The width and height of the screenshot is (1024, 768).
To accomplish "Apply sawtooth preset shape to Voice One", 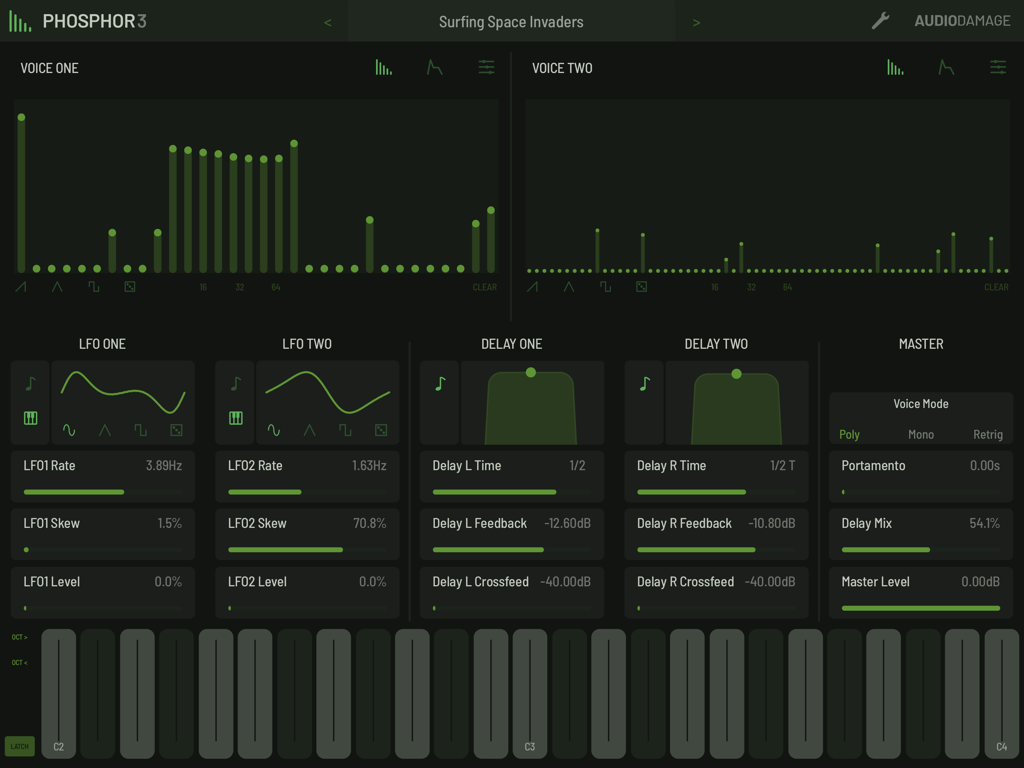I will point(21,287).
